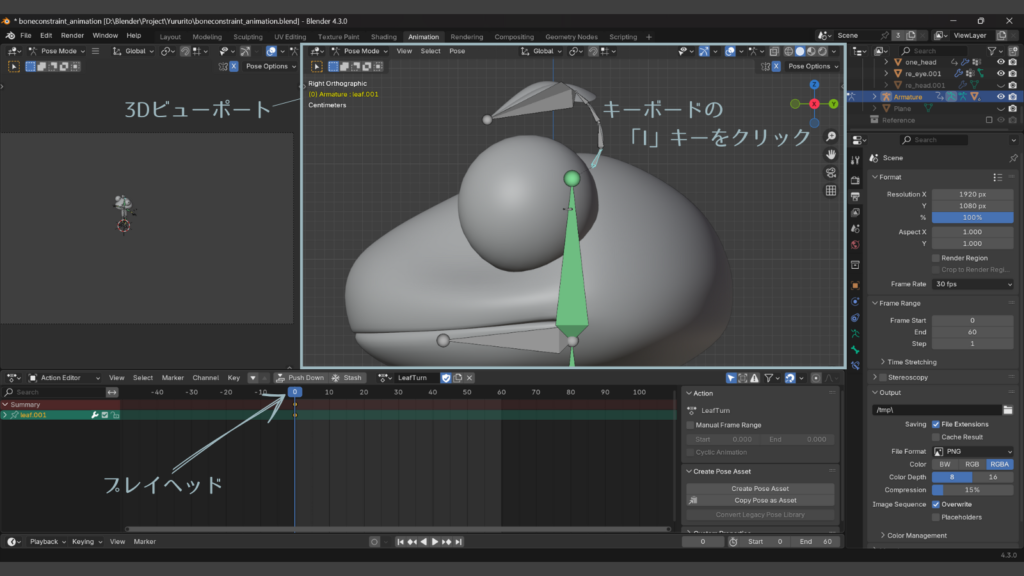Open Bone properties tab icon
Viewport: 1024px width, 576px height.
[x=856, y=350]
